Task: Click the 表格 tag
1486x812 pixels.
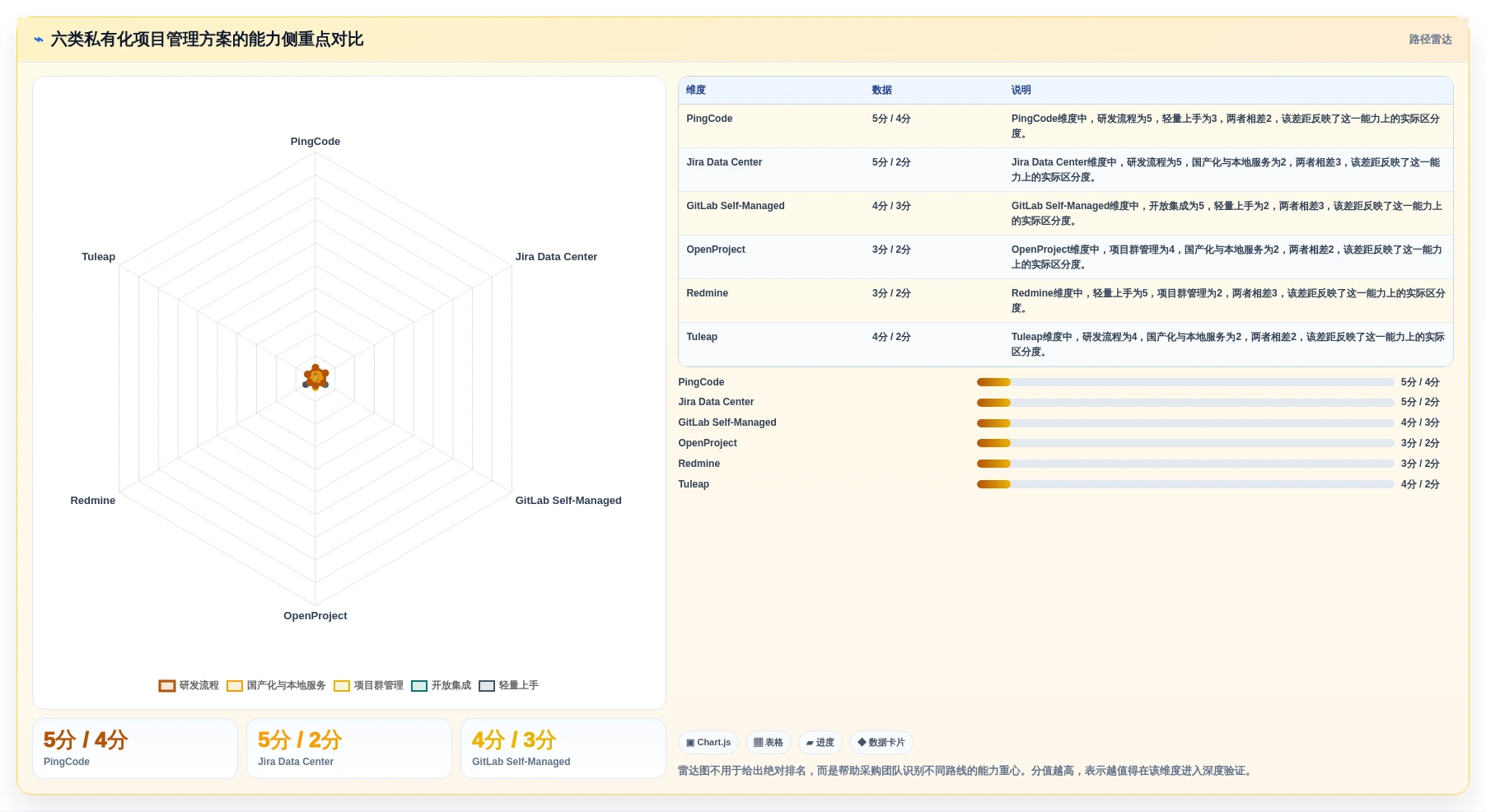Action: [x=769, y=743]
